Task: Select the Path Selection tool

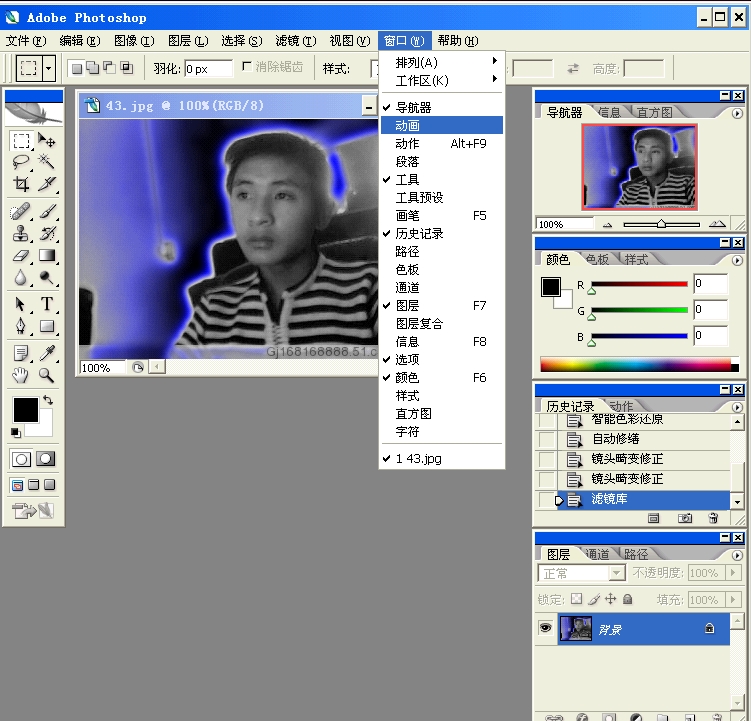Action: tap(21, 304)
